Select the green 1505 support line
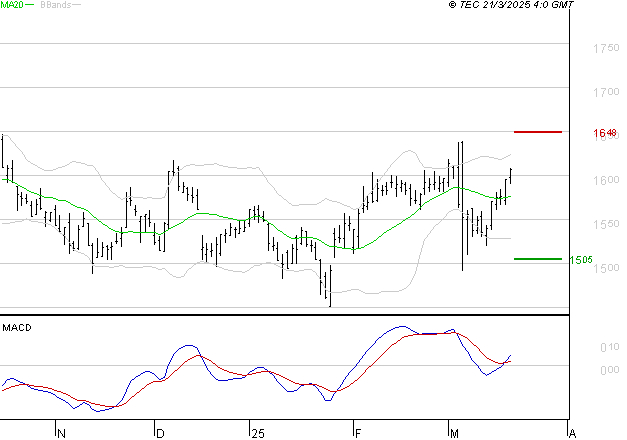The image size is (627, 440). point(537,259)
